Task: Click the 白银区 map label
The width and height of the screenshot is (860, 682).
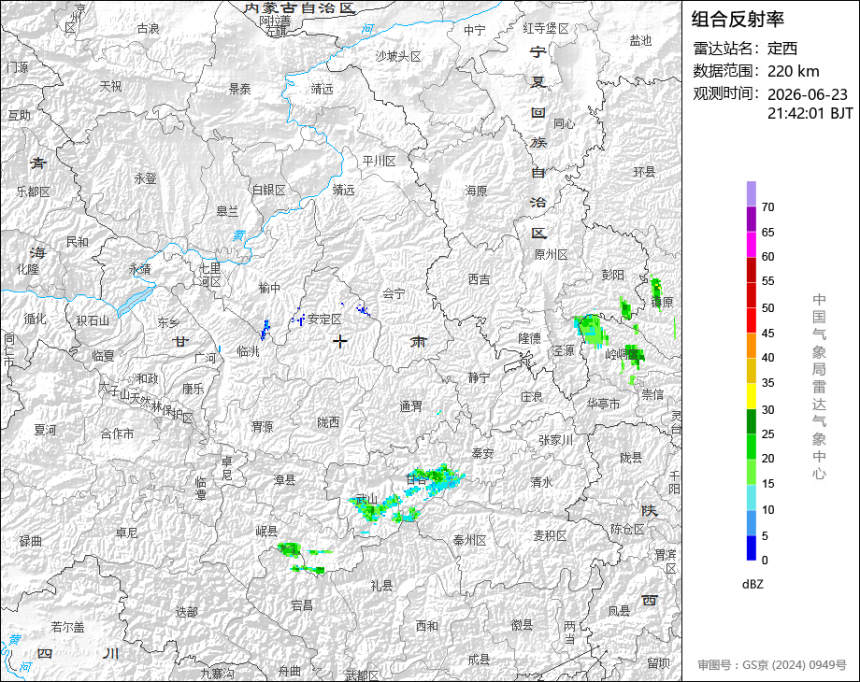Action: 269,190
